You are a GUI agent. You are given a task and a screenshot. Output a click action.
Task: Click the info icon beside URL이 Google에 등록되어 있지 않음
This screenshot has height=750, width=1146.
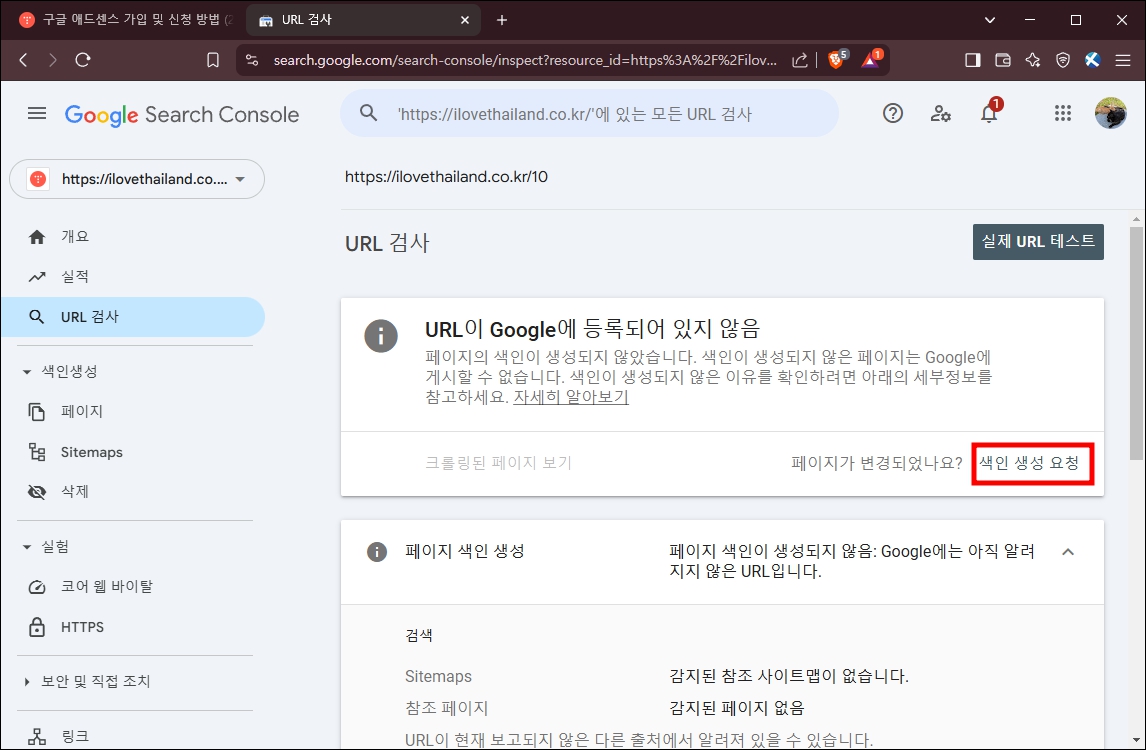tap(381, 336)
